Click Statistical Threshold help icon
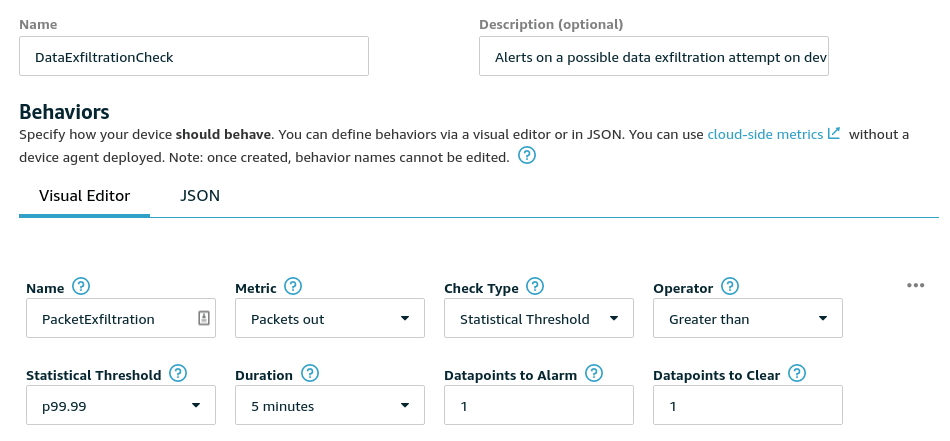This screenshot has height=441, width=950. pyautogui.click(x=178, y=374)
